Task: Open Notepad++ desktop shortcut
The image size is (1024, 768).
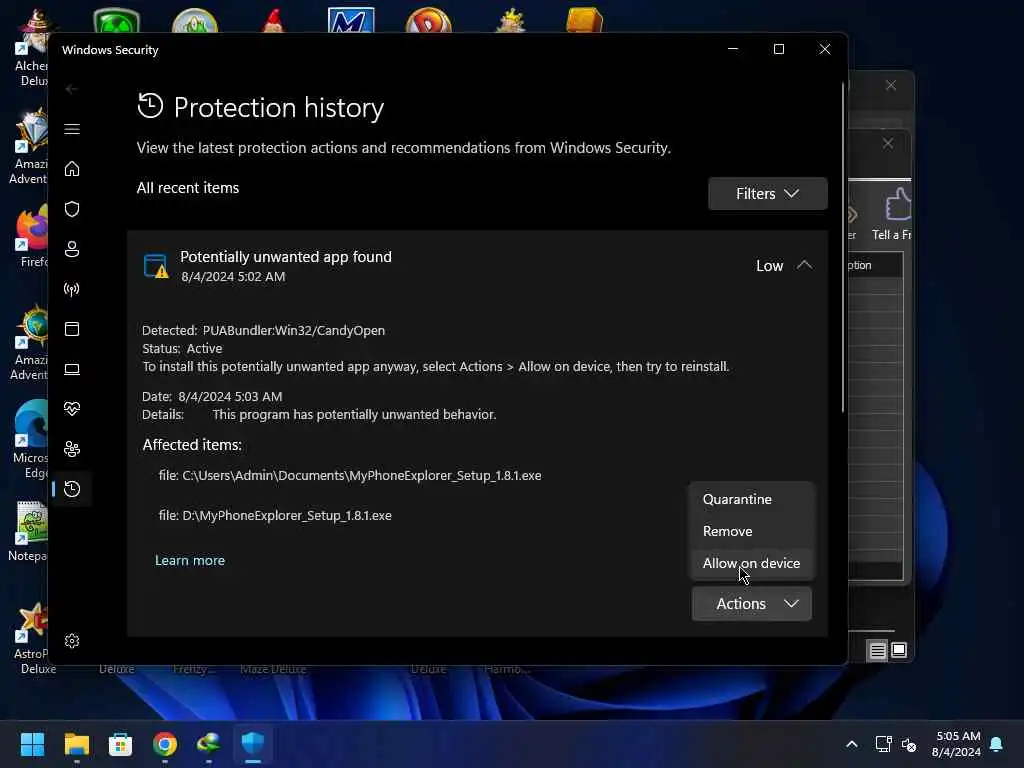Action: point(29,531)
